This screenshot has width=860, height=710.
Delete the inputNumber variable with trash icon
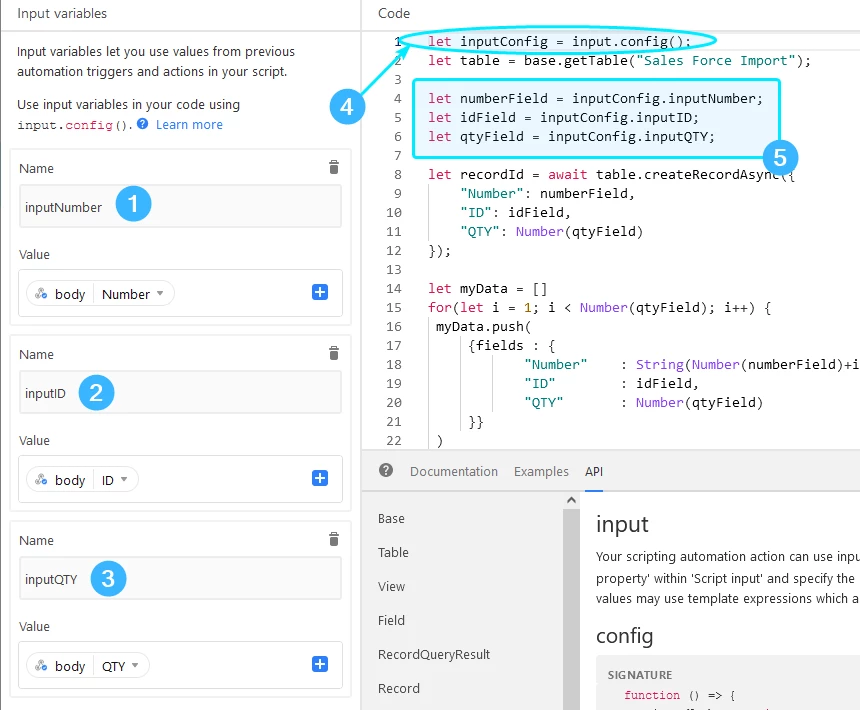click(x=333, y=167)
